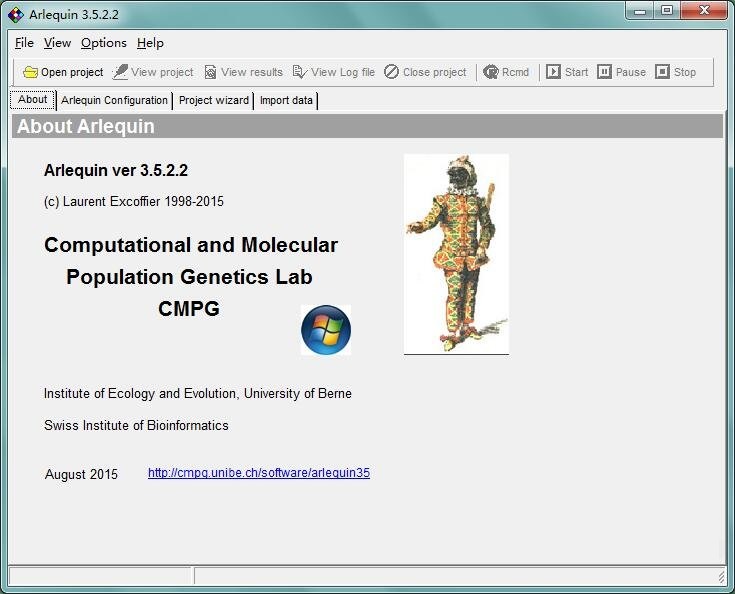Screen dimensions: 735x594
Task: Click the Harlequin figure image
Action: pyautogui.click(x=456, y=254)
